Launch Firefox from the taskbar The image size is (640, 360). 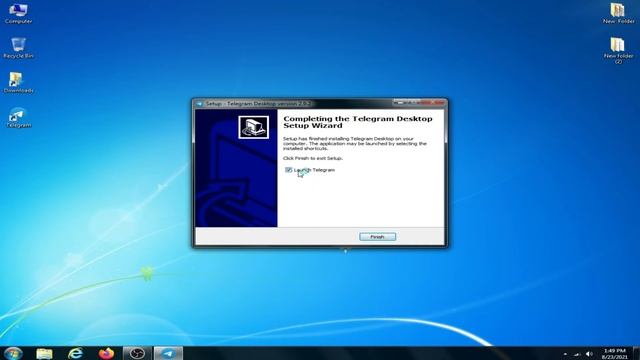coord(106,353)
